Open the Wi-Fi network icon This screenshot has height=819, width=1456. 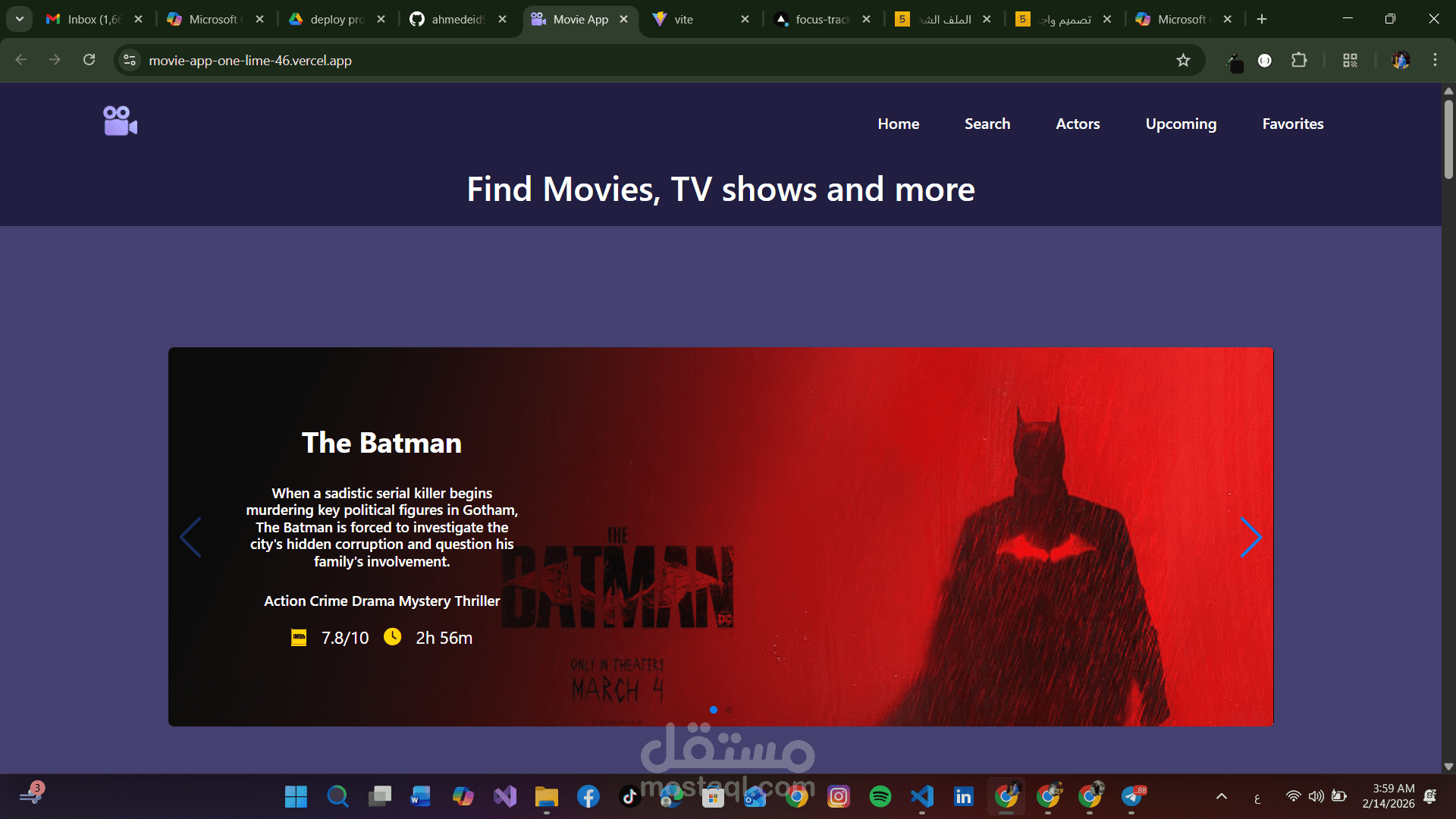(1294, 796)
